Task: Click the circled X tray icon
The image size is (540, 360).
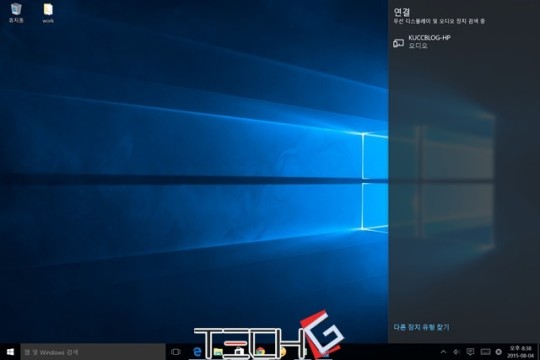Action: (x=498, y=352)
